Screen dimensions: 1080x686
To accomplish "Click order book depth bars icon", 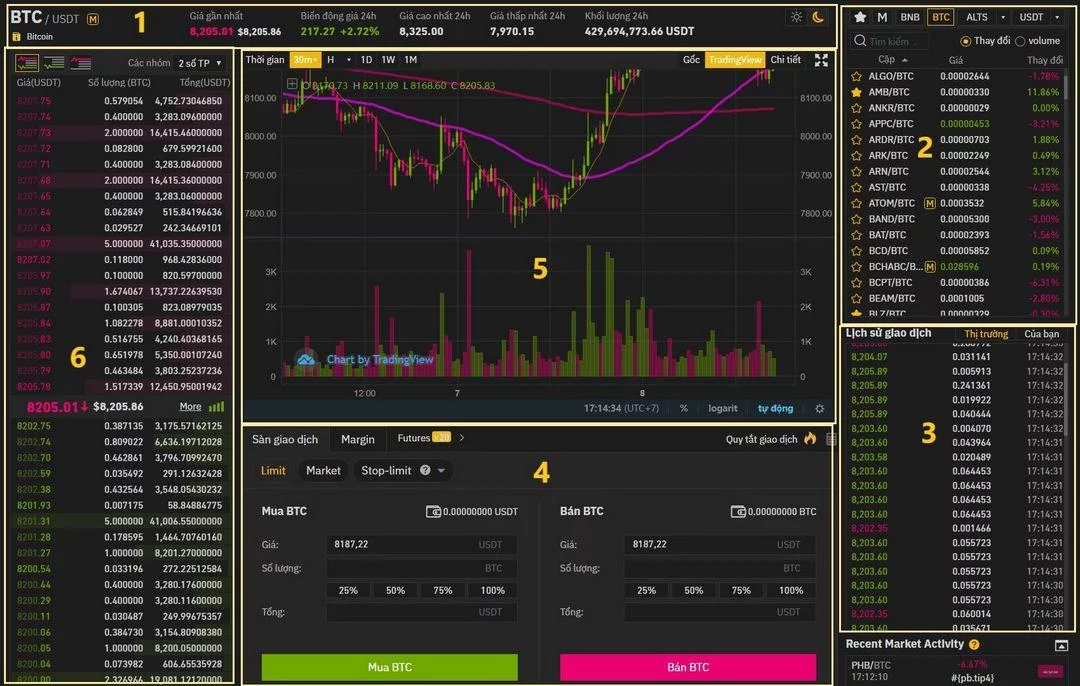I will pos(216,407).
